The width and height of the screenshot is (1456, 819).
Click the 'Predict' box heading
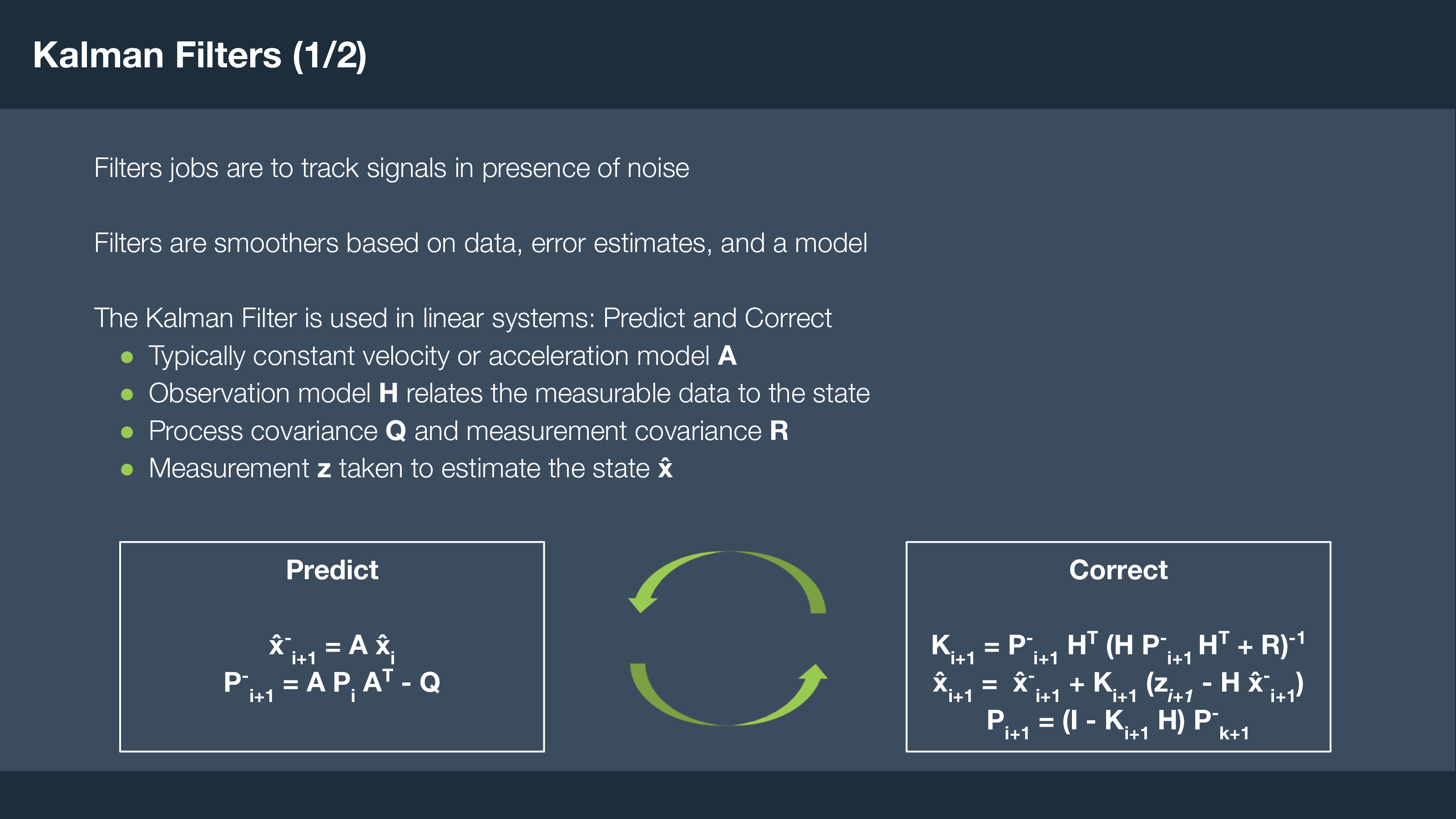click(332, 570)
